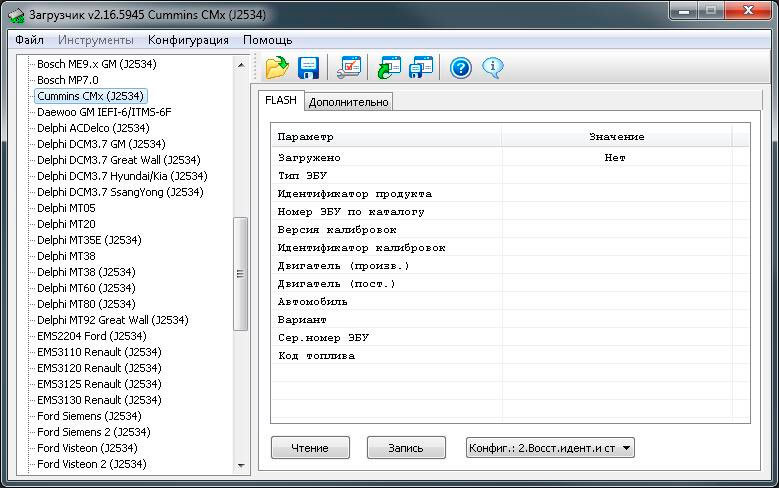779x488 pixels.
Task: Select Ford Visteon (J2534) entry
Action: [87, 448]
